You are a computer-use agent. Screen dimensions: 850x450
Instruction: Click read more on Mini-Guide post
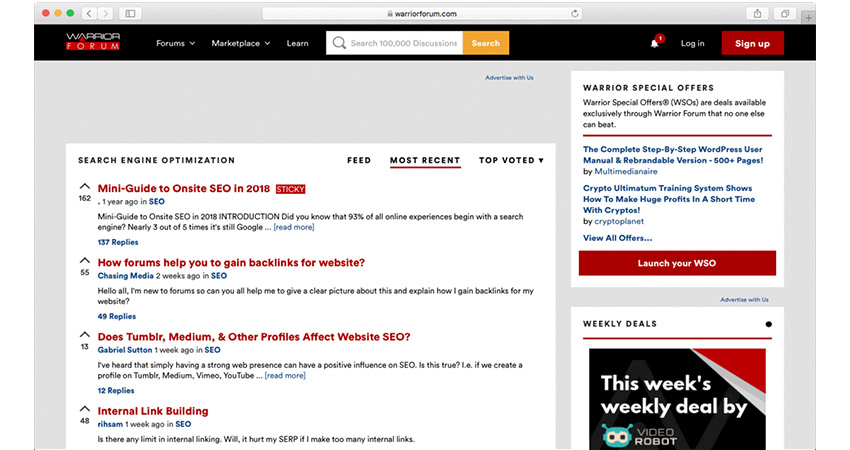click(294, 227)
